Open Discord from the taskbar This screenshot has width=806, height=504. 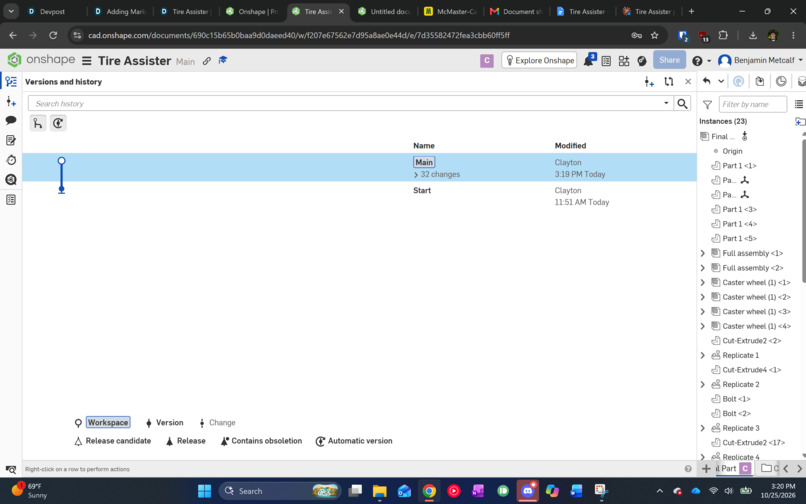point(527,491)
